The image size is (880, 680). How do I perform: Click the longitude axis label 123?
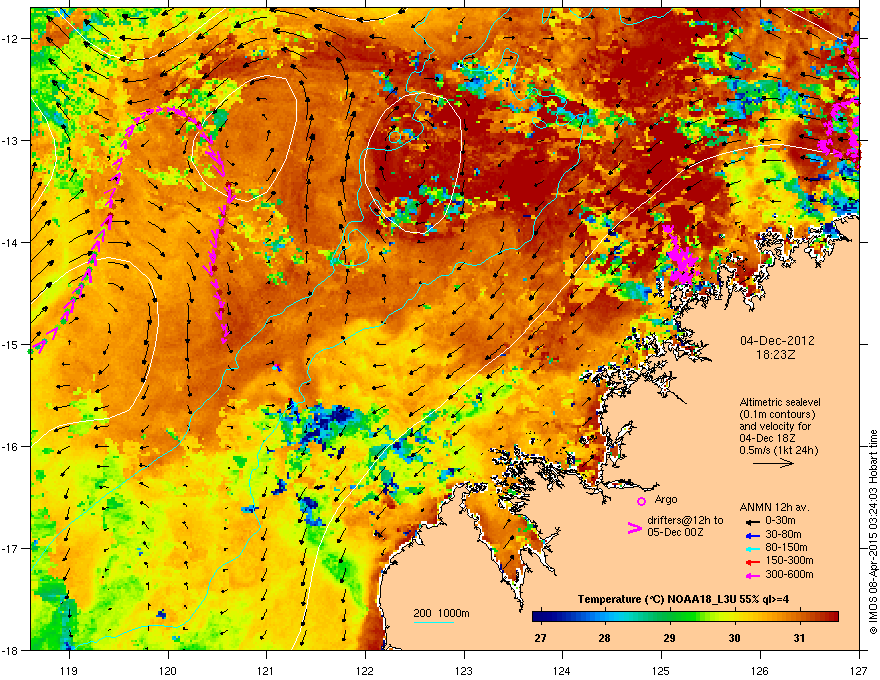(x=464, y=670)
